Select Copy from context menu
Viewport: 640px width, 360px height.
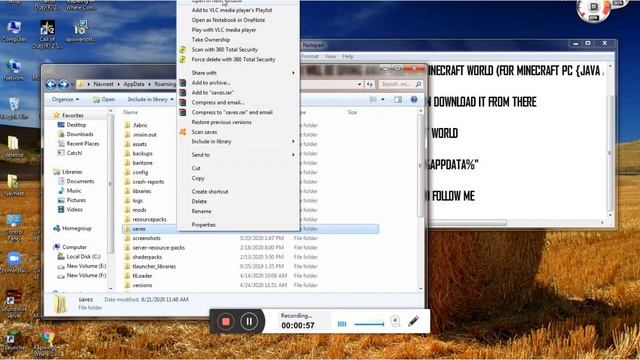pyautogui.click(x=198, y=178)
